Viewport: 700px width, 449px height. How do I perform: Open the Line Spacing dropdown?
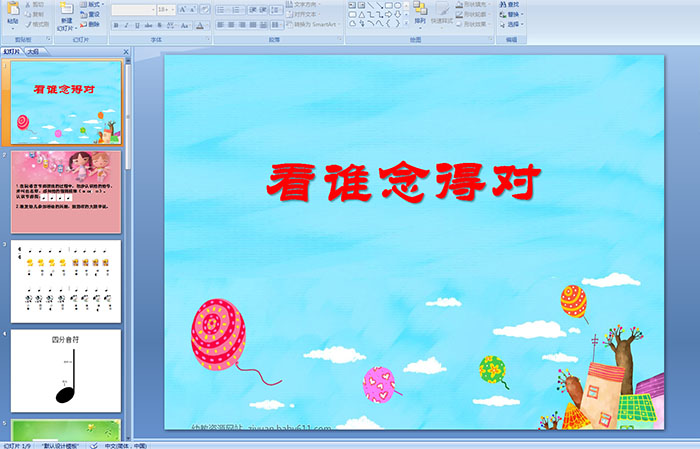[x=276, y=10]
